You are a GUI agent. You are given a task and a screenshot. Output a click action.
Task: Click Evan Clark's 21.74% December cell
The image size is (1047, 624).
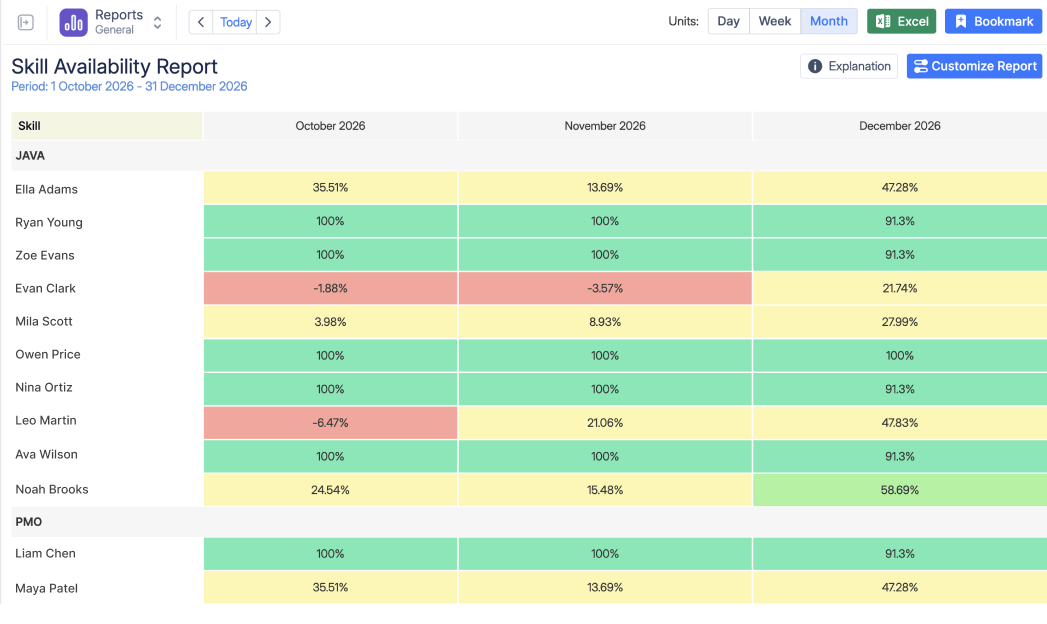pos(899,288)
